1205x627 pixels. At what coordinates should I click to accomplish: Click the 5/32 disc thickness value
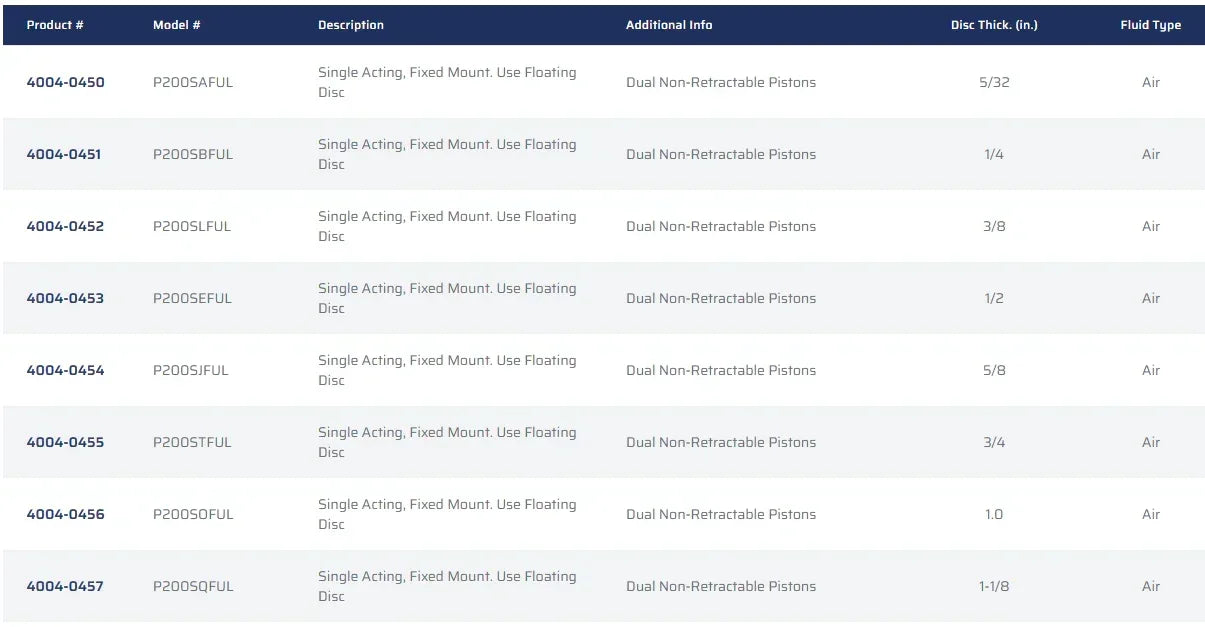click(x=994, y=82)
